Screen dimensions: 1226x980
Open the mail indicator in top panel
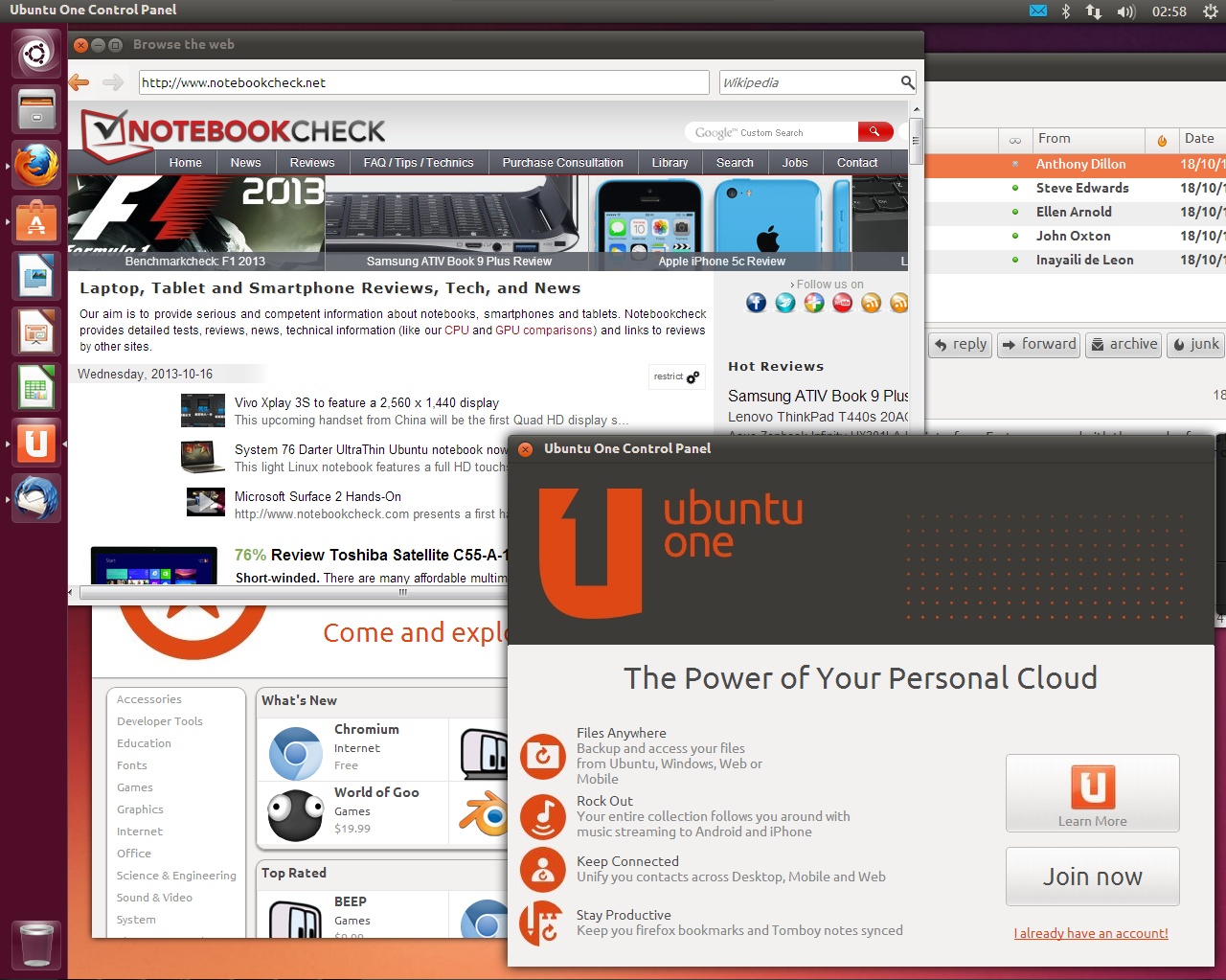click(x=1038, y=11)
